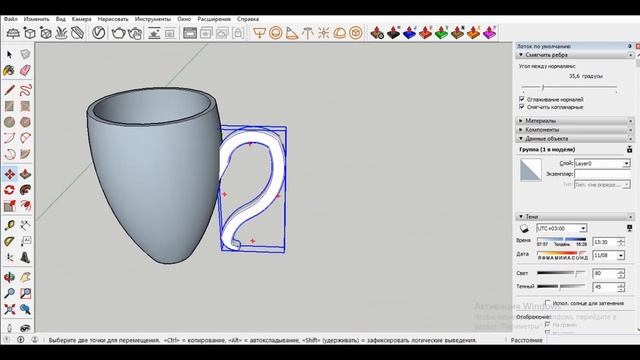
Task: Open the Файл menu
Action: [x=11, y=19]
